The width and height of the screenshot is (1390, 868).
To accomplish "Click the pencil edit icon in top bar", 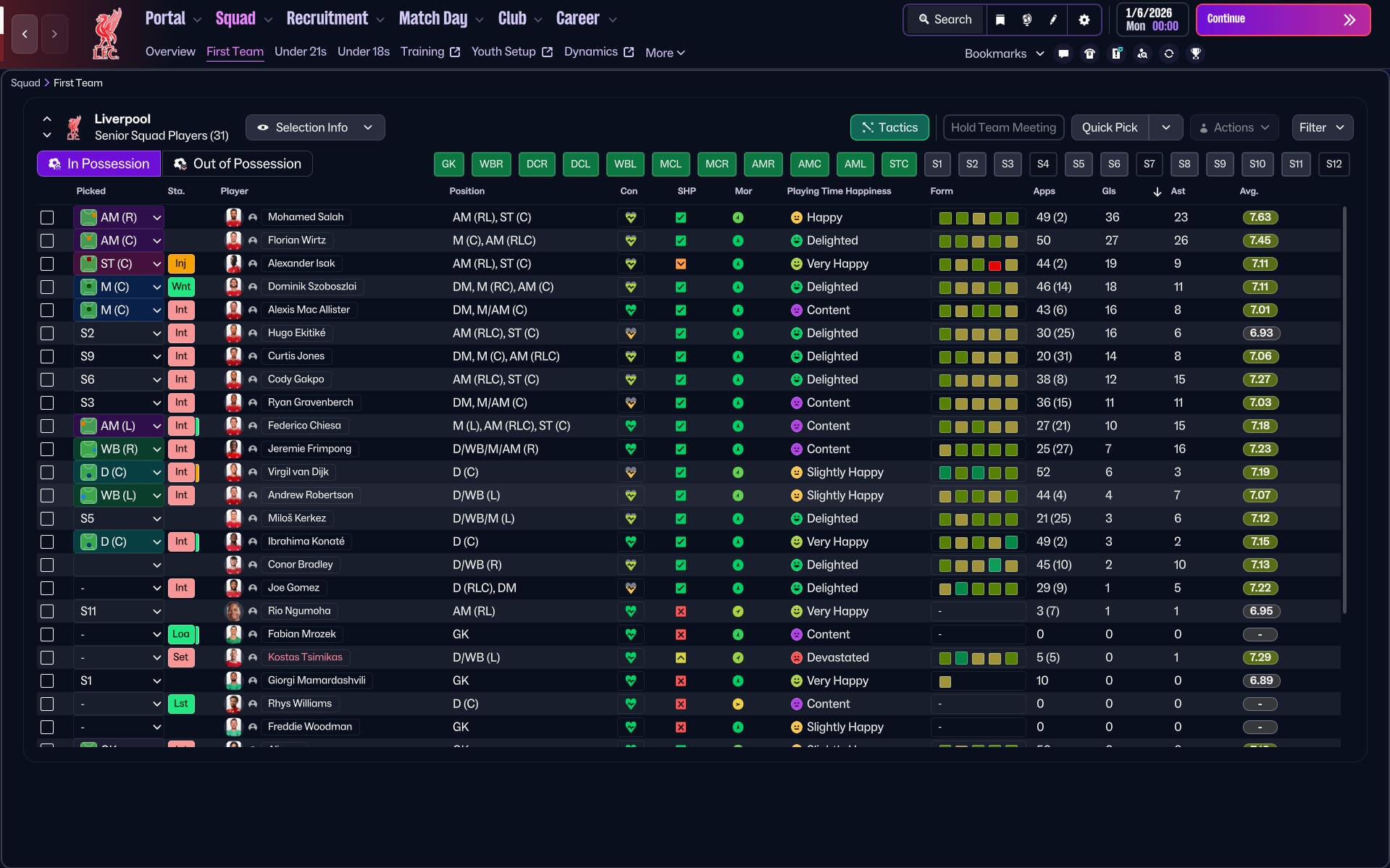I will 1053,20.
